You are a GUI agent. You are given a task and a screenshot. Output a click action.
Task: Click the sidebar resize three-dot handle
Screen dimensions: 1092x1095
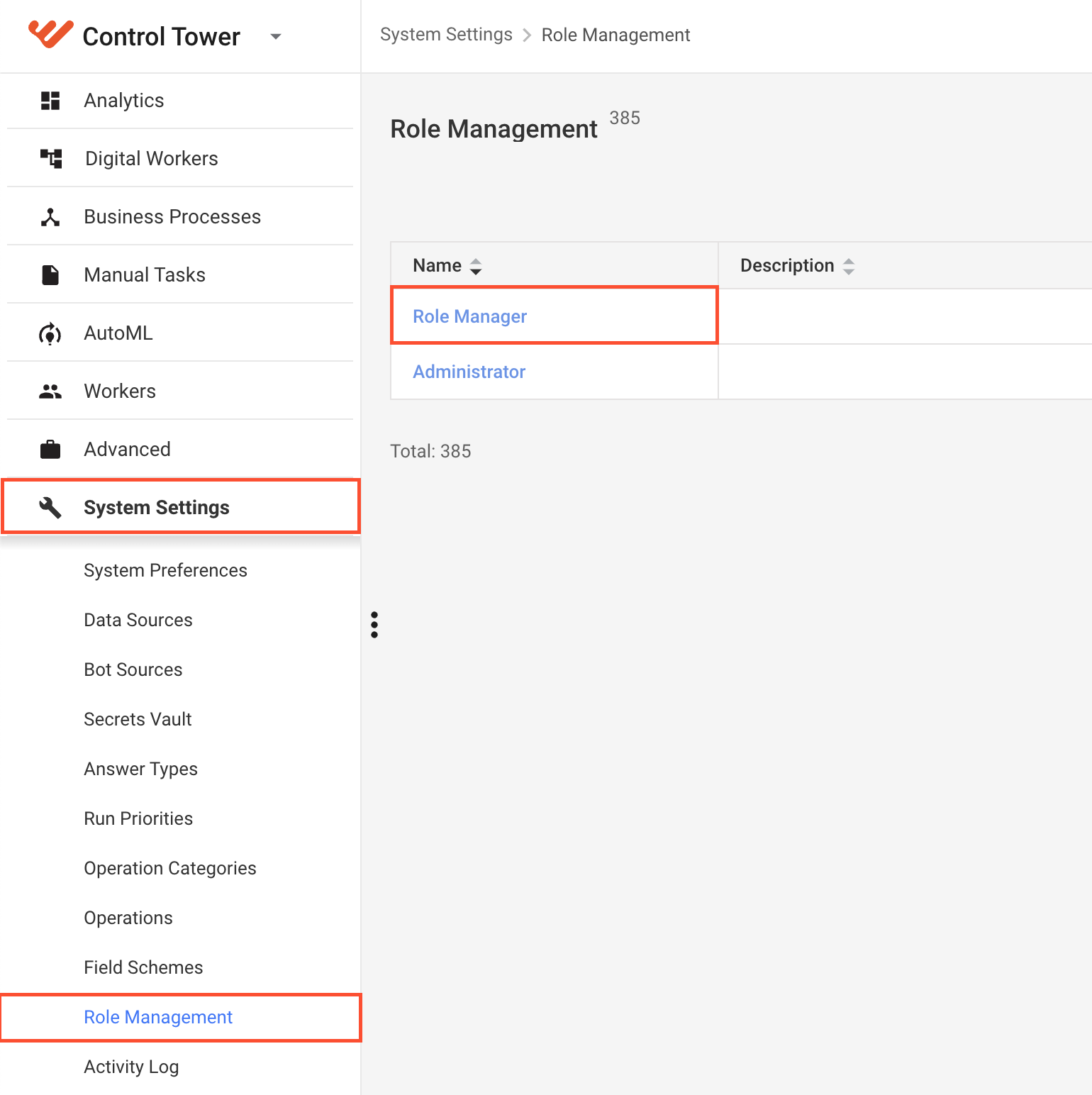pos(374,625)
